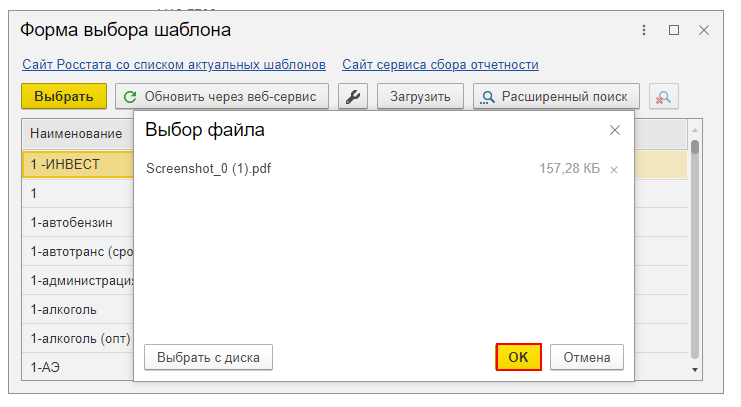Screen dimensions: 741x407
Task: Click the 157,28 КБ file size
Action: coord(569,169)
